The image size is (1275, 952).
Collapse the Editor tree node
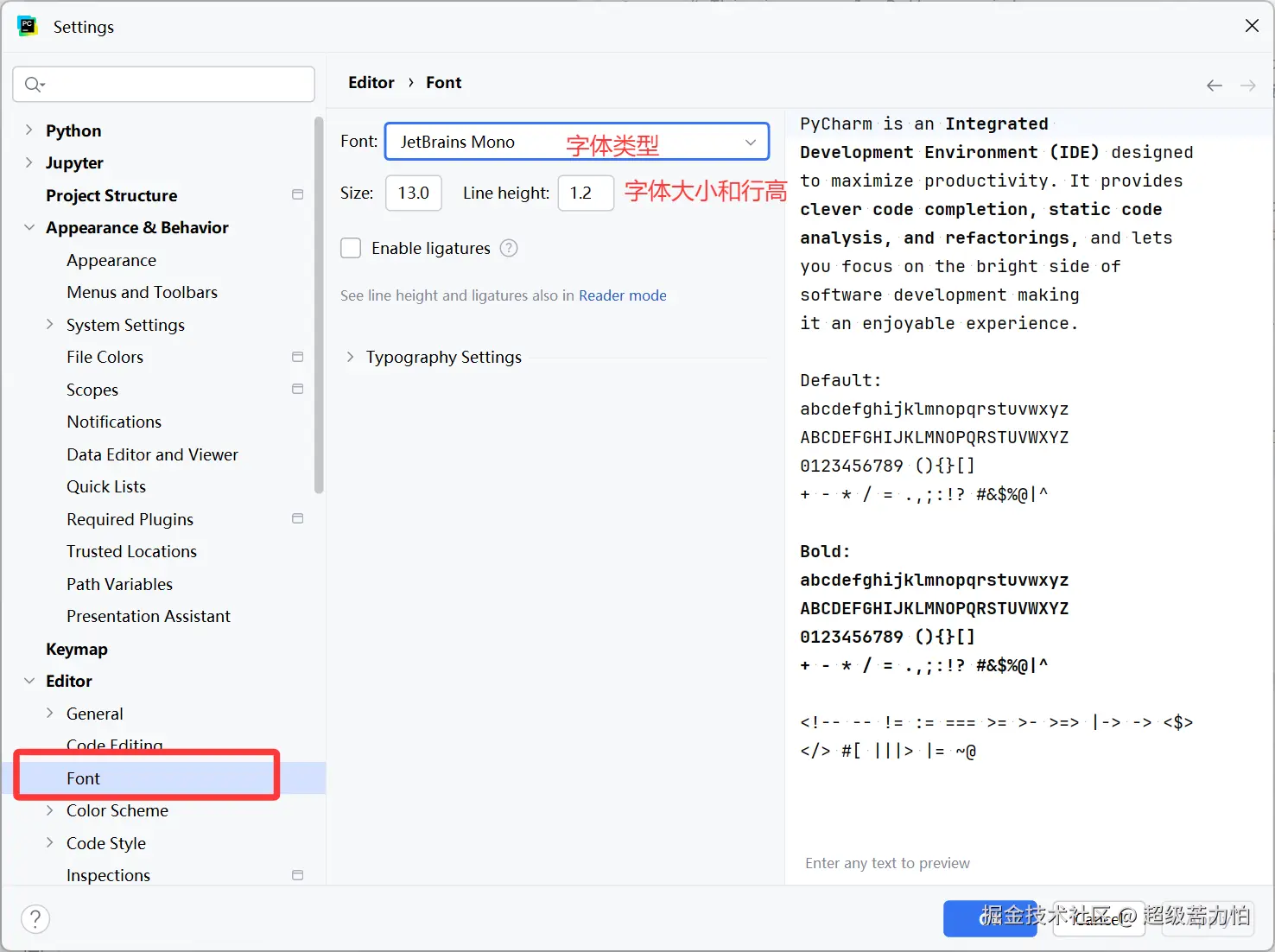[x=29, y=681]
